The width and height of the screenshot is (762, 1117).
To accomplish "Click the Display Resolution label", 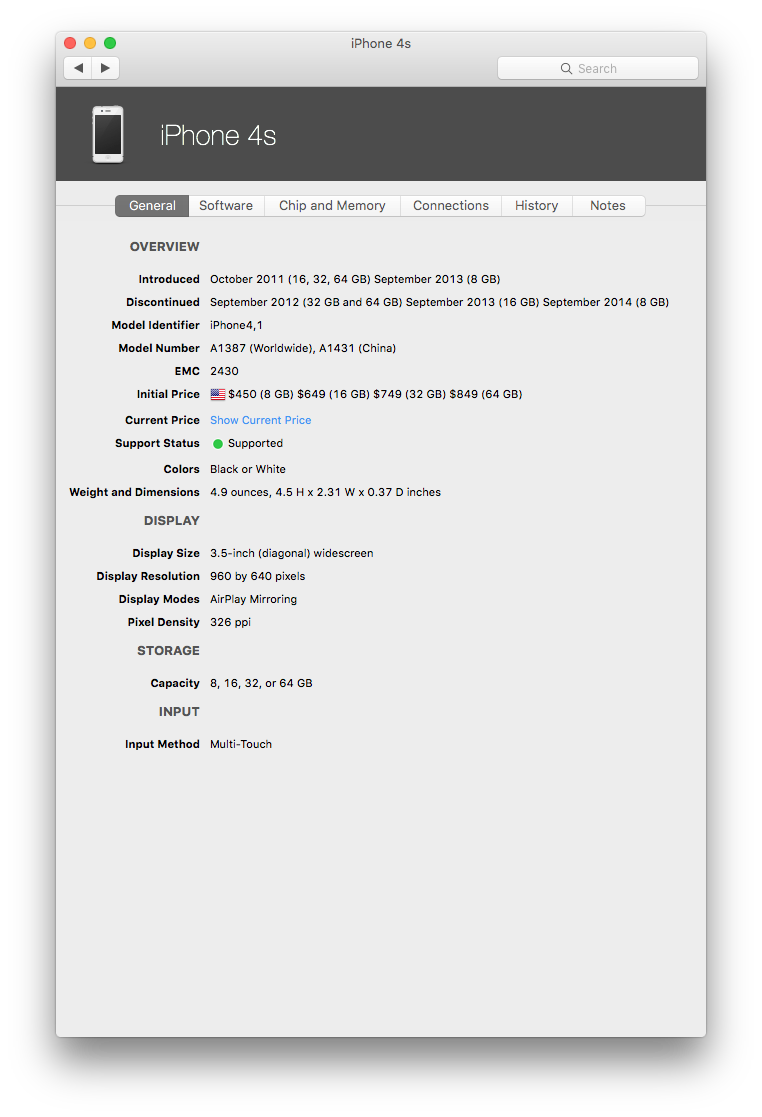I will click(x=148, y=576).
